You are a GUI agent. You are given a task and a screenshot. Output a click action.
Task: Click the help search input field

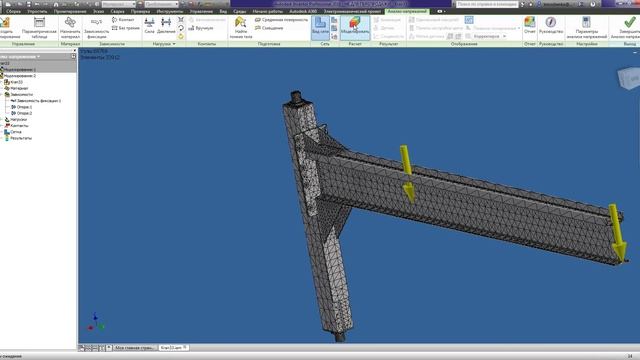[487, 4]
